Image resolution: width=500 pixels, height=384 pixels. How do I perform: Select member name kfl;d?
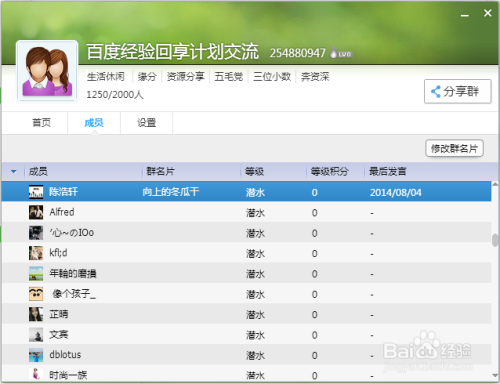pos(58,253)
